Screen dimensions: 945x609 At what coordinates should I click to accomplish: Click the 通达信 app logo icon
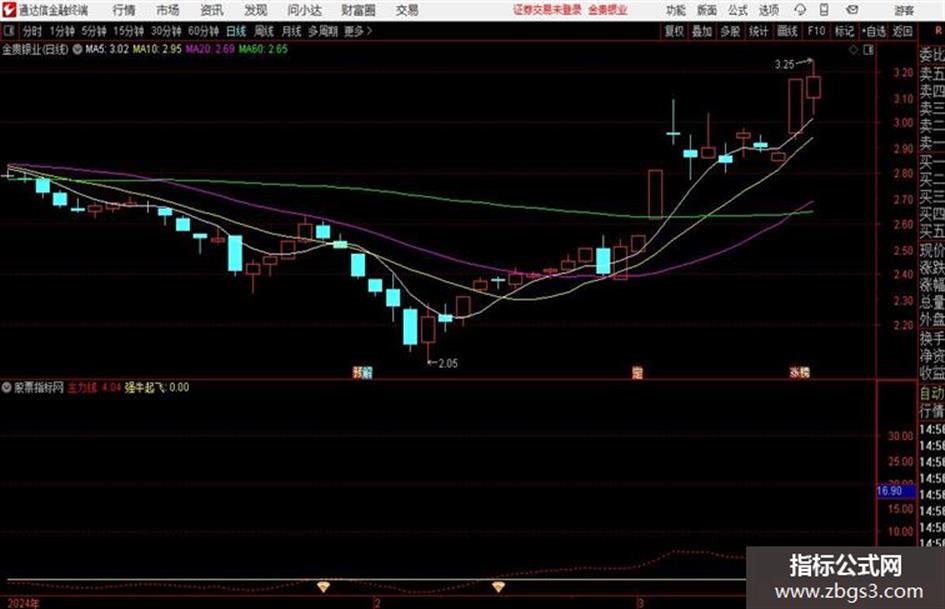[9, 10]
